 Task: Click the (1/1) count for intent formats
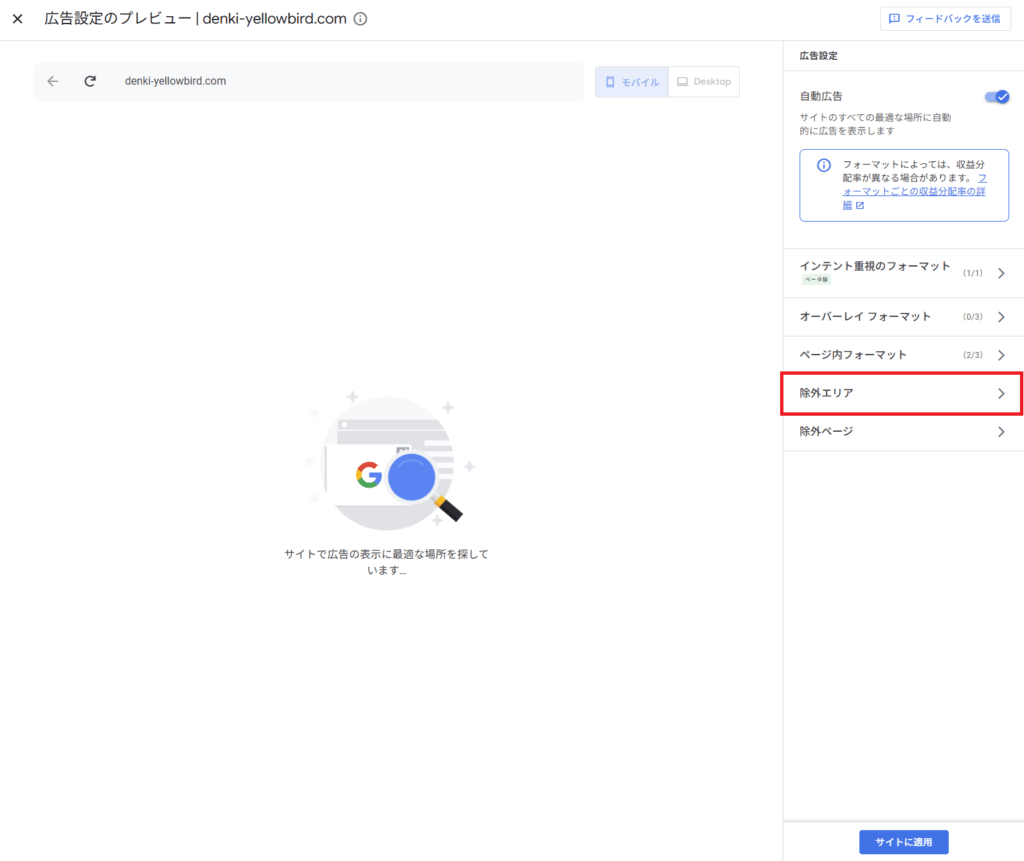pos(972,273)
